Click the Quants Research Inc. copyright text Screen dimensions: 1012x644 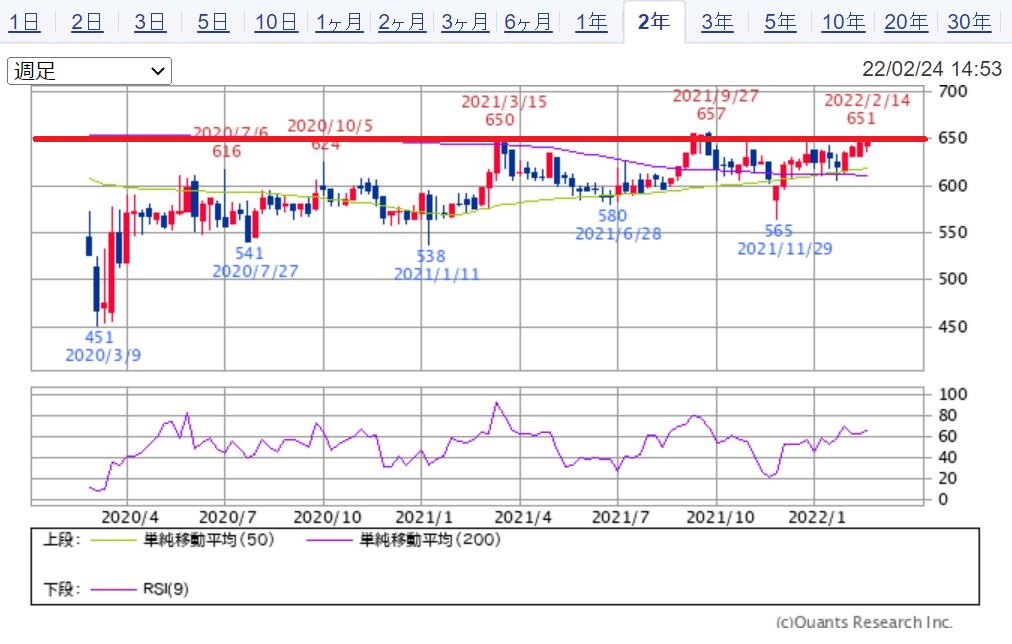tap(864, 622)
